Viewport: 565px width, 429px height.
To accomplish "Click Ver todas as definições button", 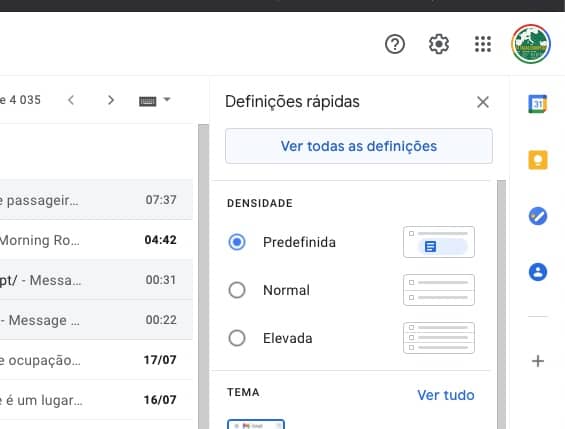I will (x=359, y=146).
